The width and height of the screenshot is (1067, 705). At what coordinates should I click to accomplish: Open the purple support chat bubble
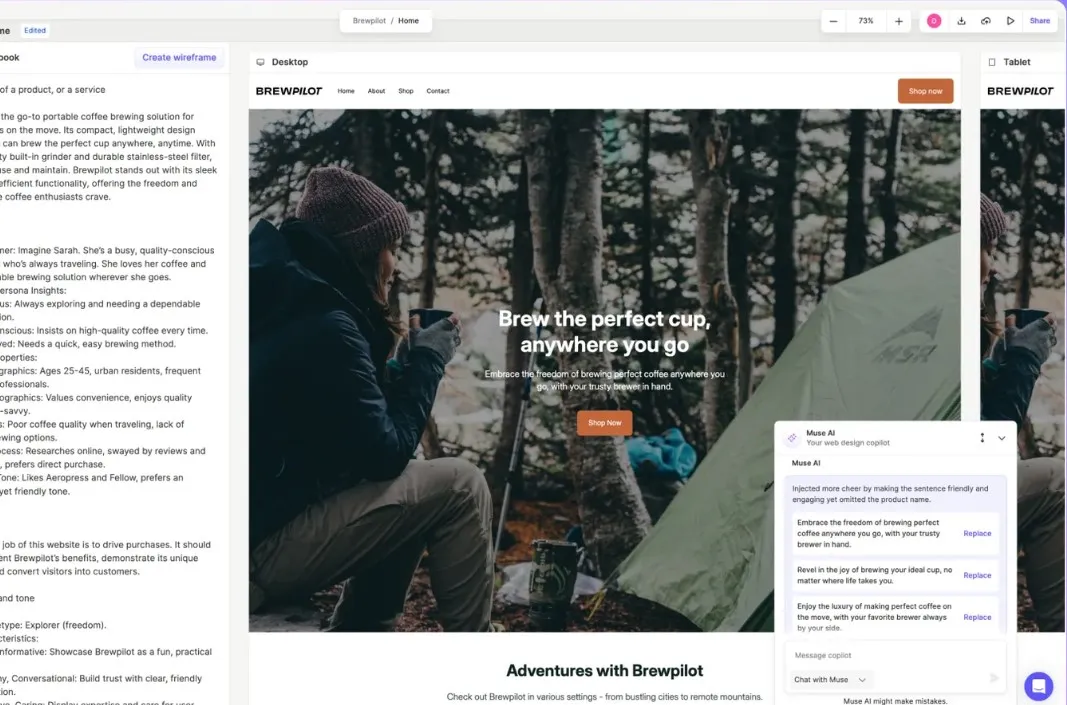(x=1038, y=687)
